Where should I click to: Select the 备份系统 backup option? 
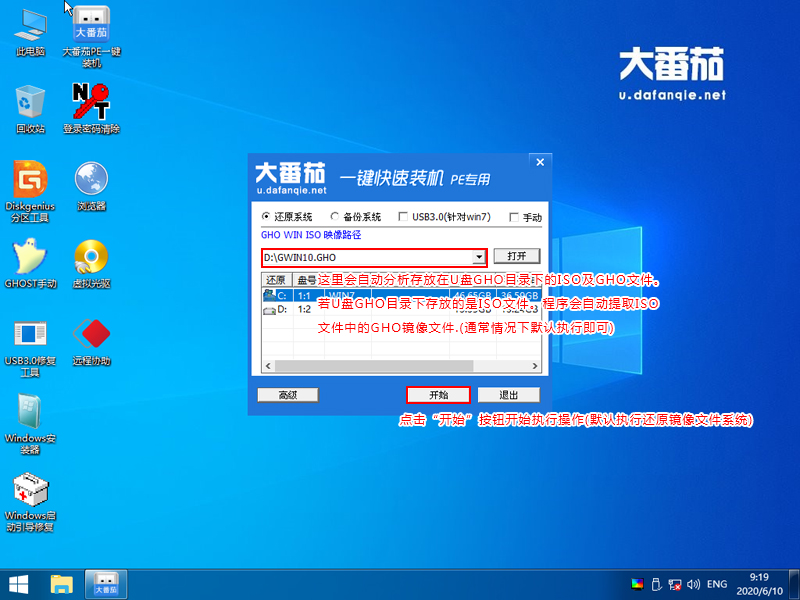333,219
